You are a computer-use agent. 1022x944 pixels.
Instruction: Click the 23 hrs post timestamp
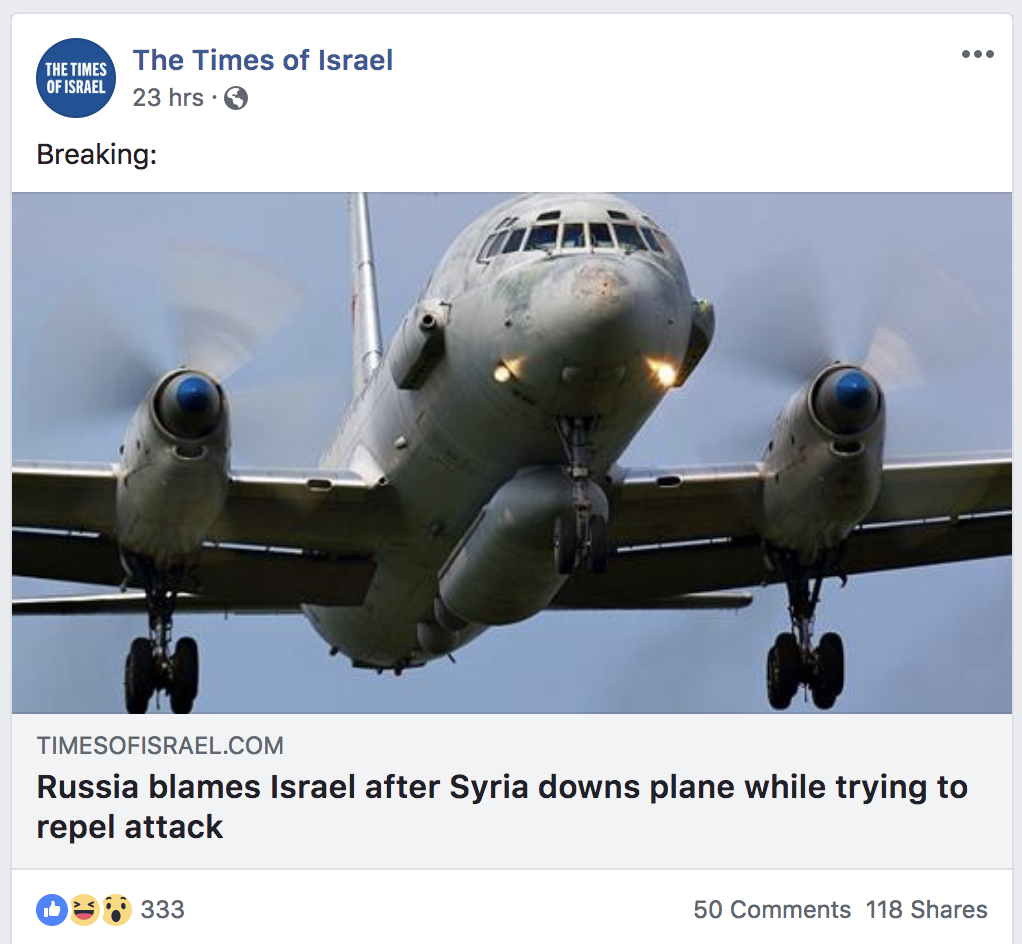tap(168, 98)
